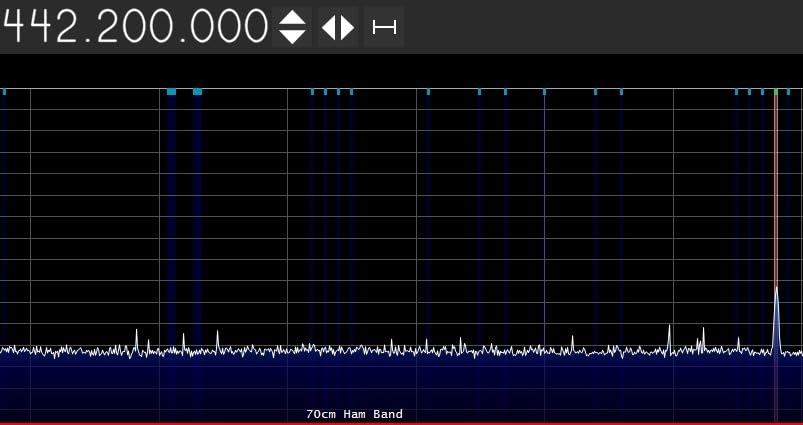
Task: Click the left/right arrows tuning icon
Action: pyautogui.click(x=338, y=27)
